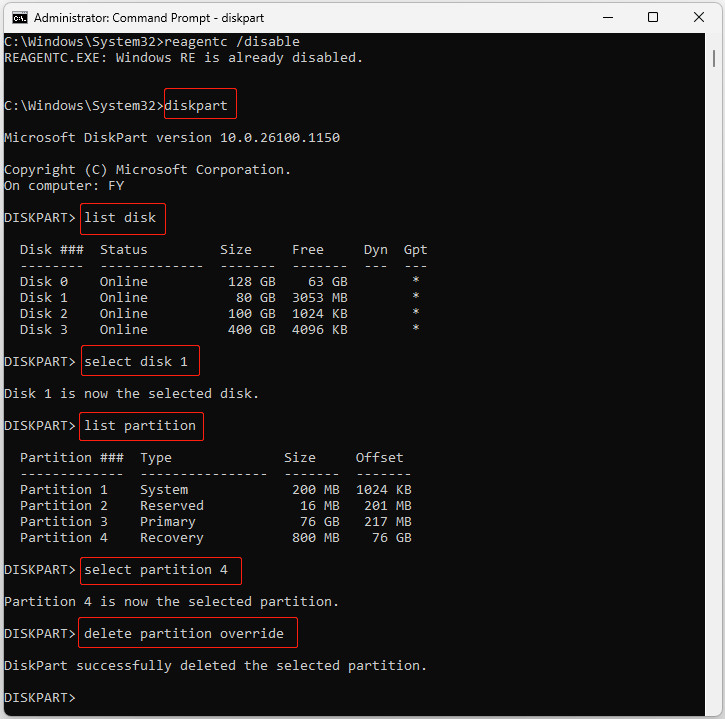This screenshot has height=719, width=725.
Task: Click the 'list disk' command
Action: 120,218
